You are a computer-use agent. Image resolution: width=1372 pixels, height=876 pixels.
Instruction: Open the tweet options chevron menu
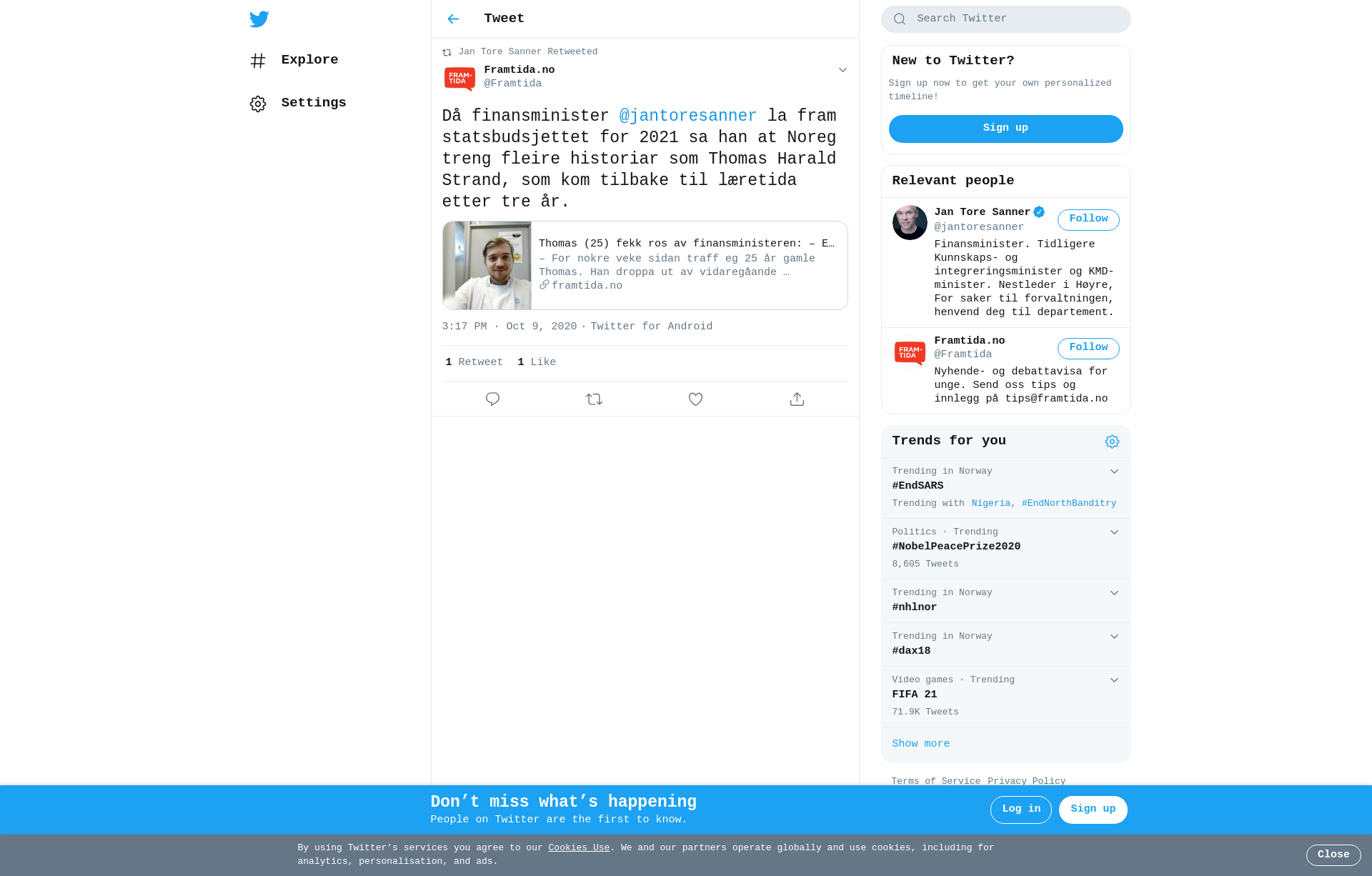842,70
